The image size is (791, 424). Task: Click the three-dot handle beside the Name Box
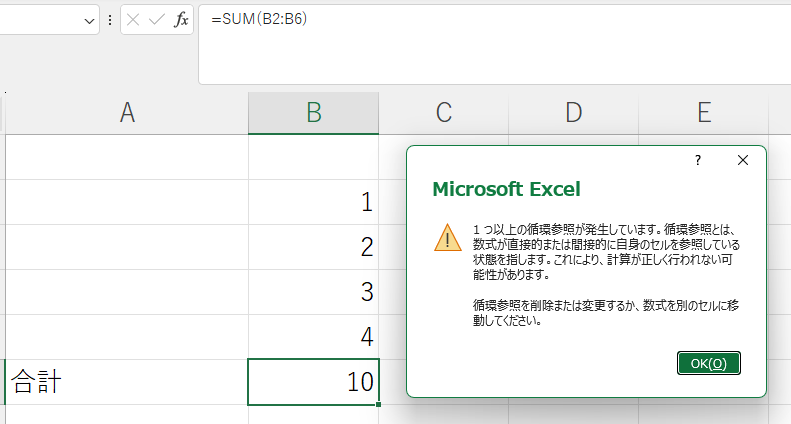point(110,20)
